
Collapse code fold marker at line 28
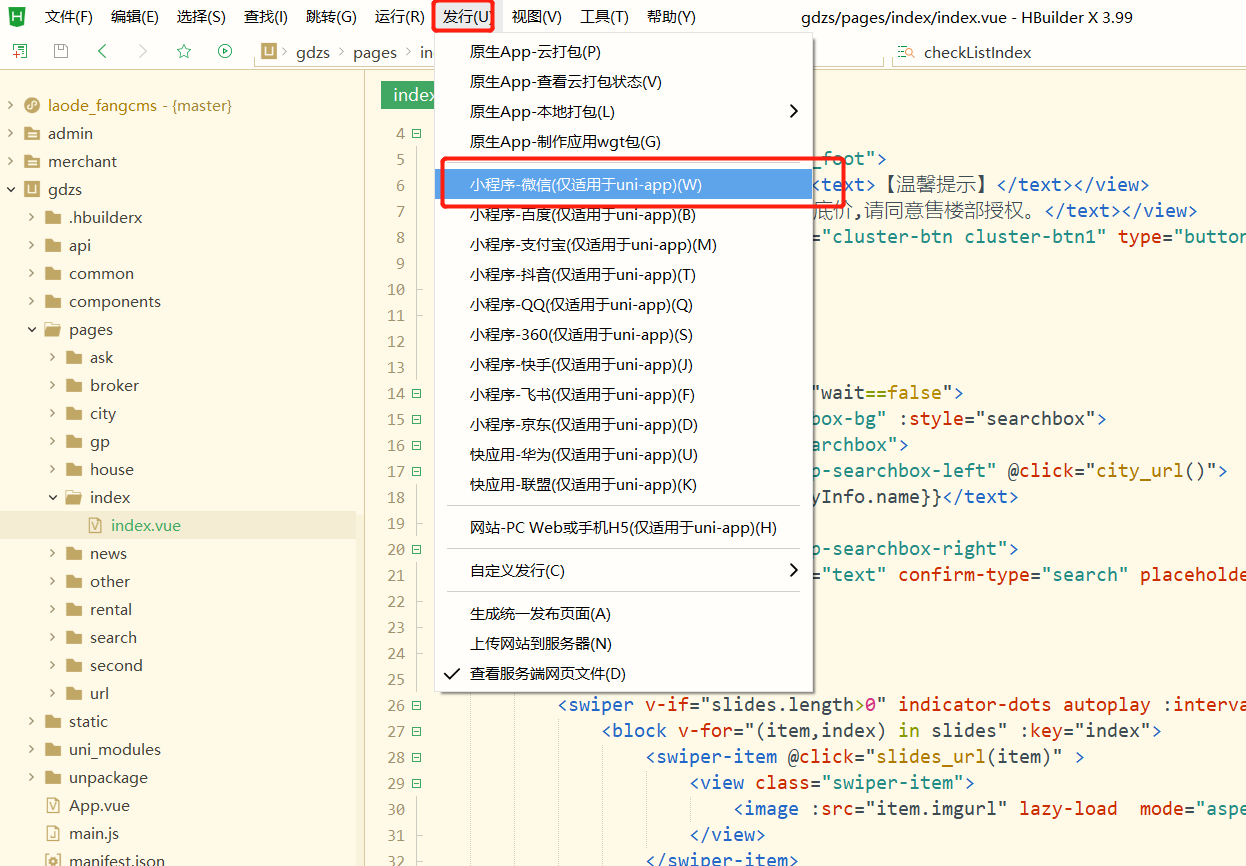tap(416, 757)
